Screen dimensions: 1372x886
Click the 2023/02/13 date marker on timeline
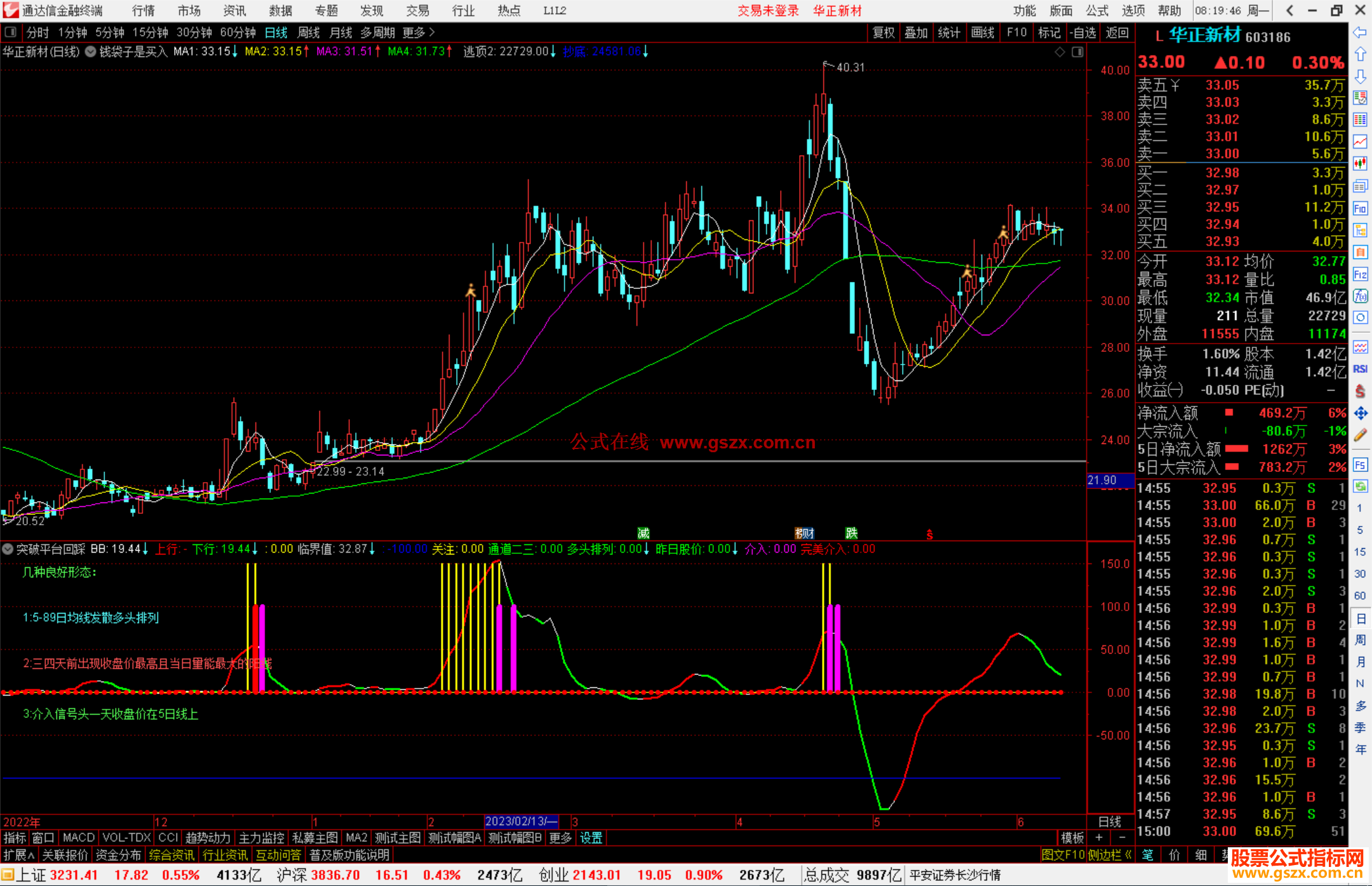tap(521, 821)
